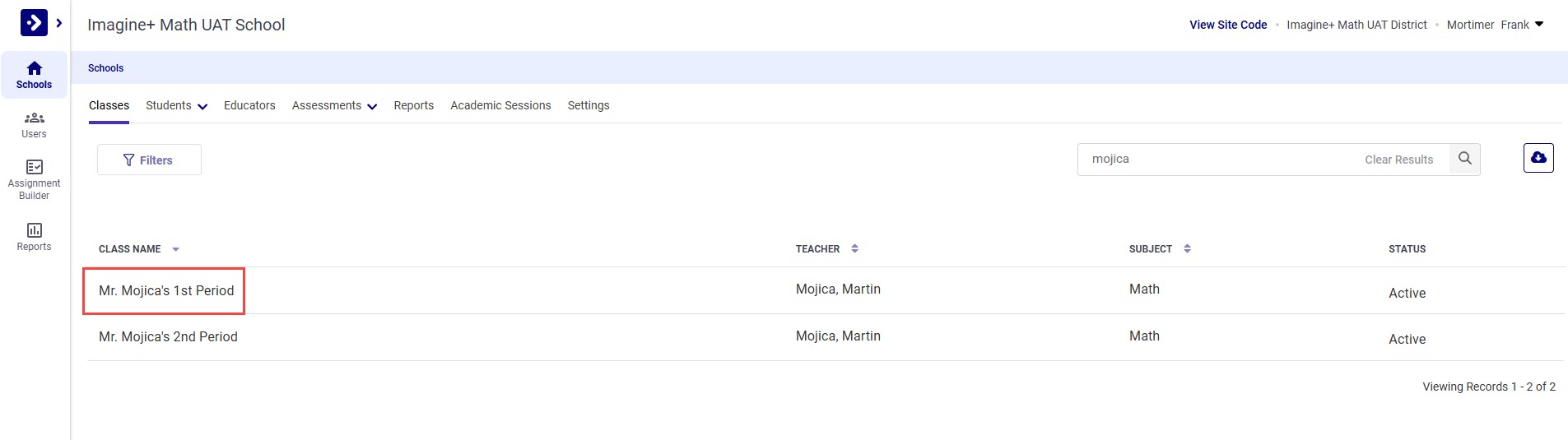Click the cloud download icon button

tap(1538, 158)
